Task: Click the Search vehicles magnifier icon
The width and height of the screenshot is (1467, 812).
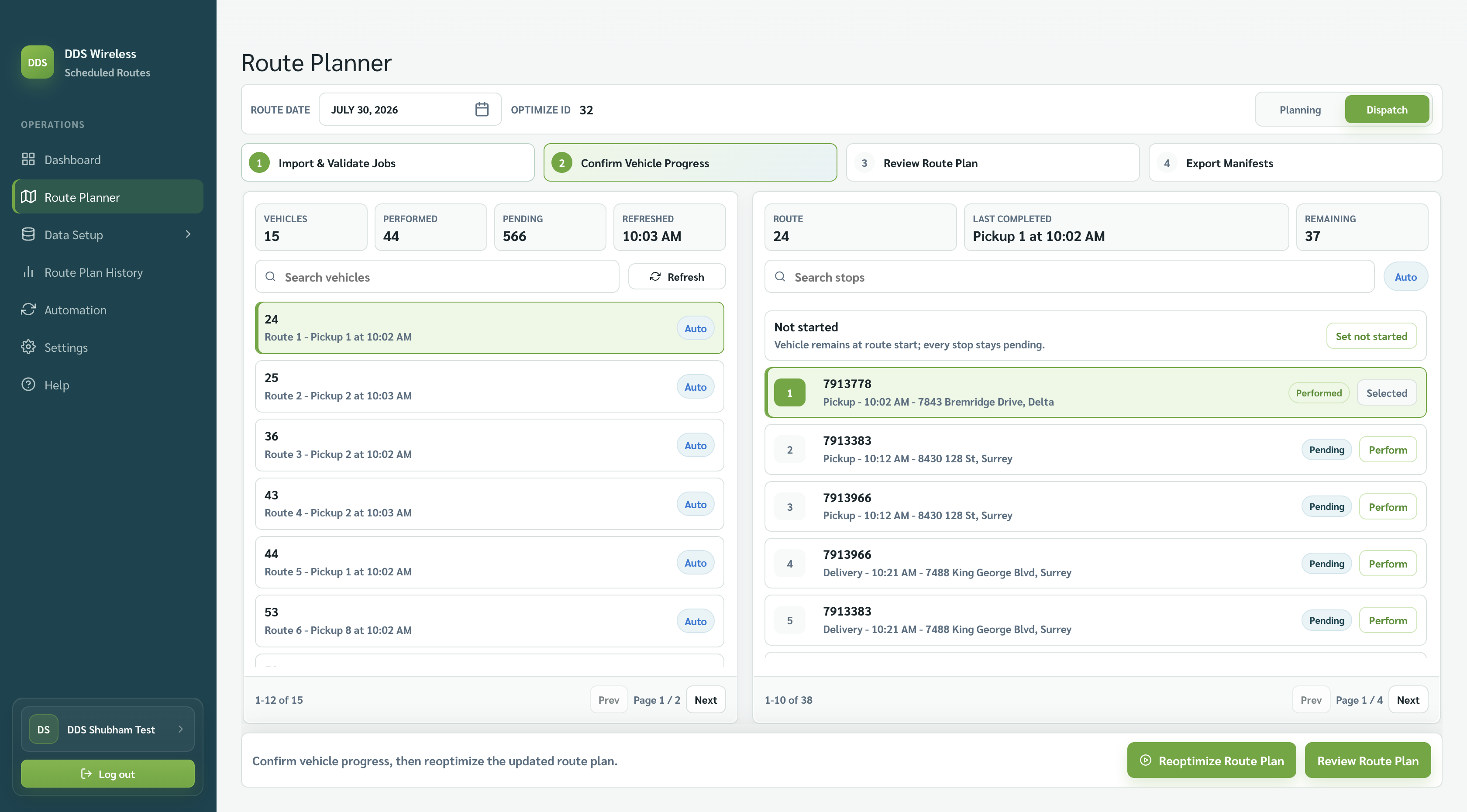Action: click(x=271, y=277)
